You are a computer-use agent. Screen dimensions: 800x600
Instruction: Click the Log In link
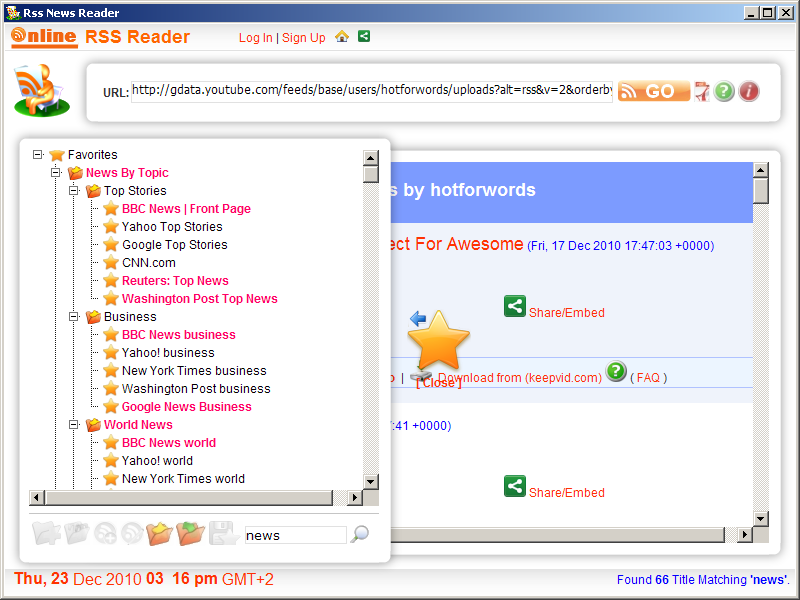click(x=256, y=38)
